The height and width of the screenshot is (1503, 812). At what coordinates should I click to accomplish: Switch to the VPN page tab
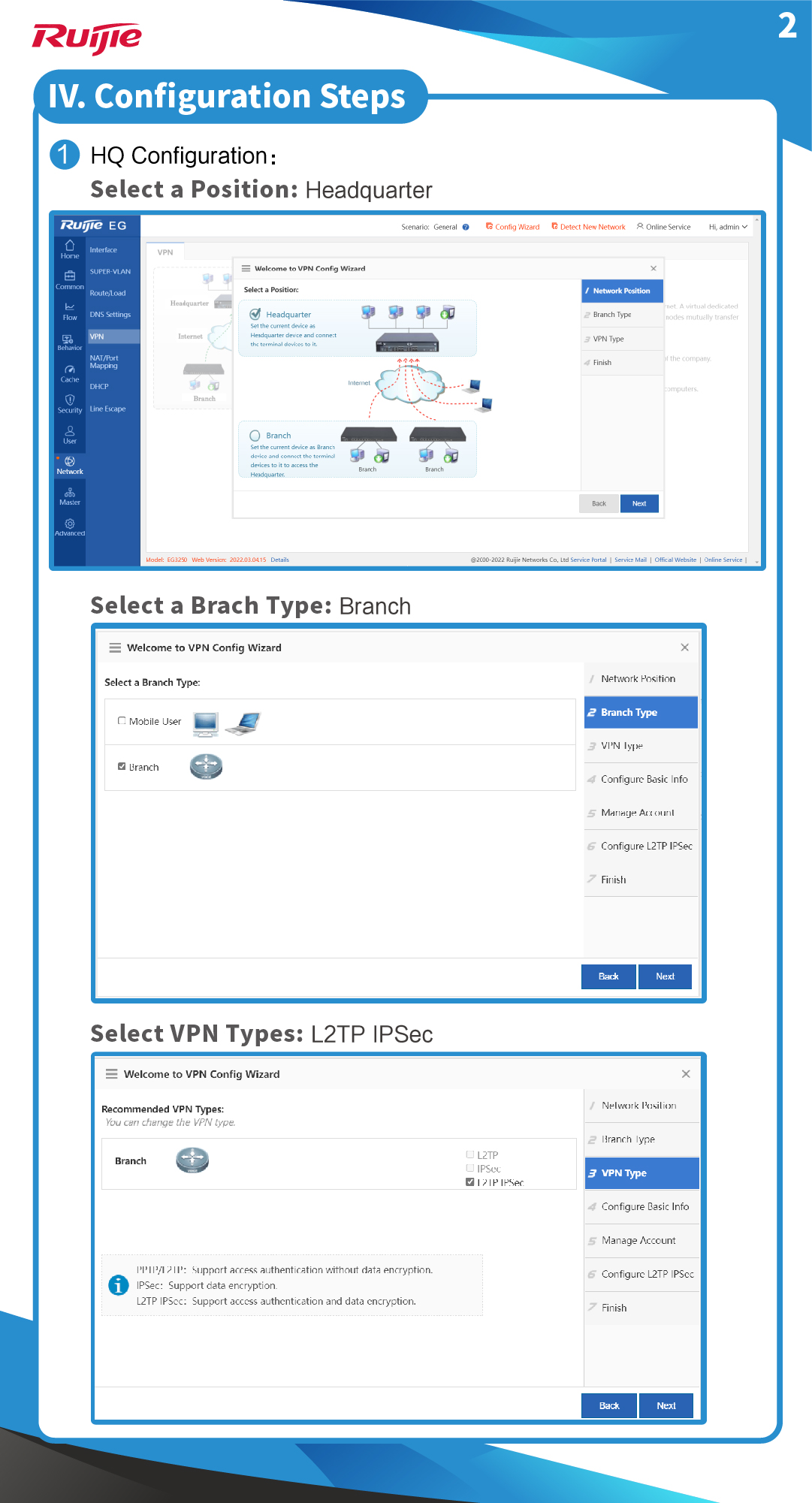(x=165, y=252)
